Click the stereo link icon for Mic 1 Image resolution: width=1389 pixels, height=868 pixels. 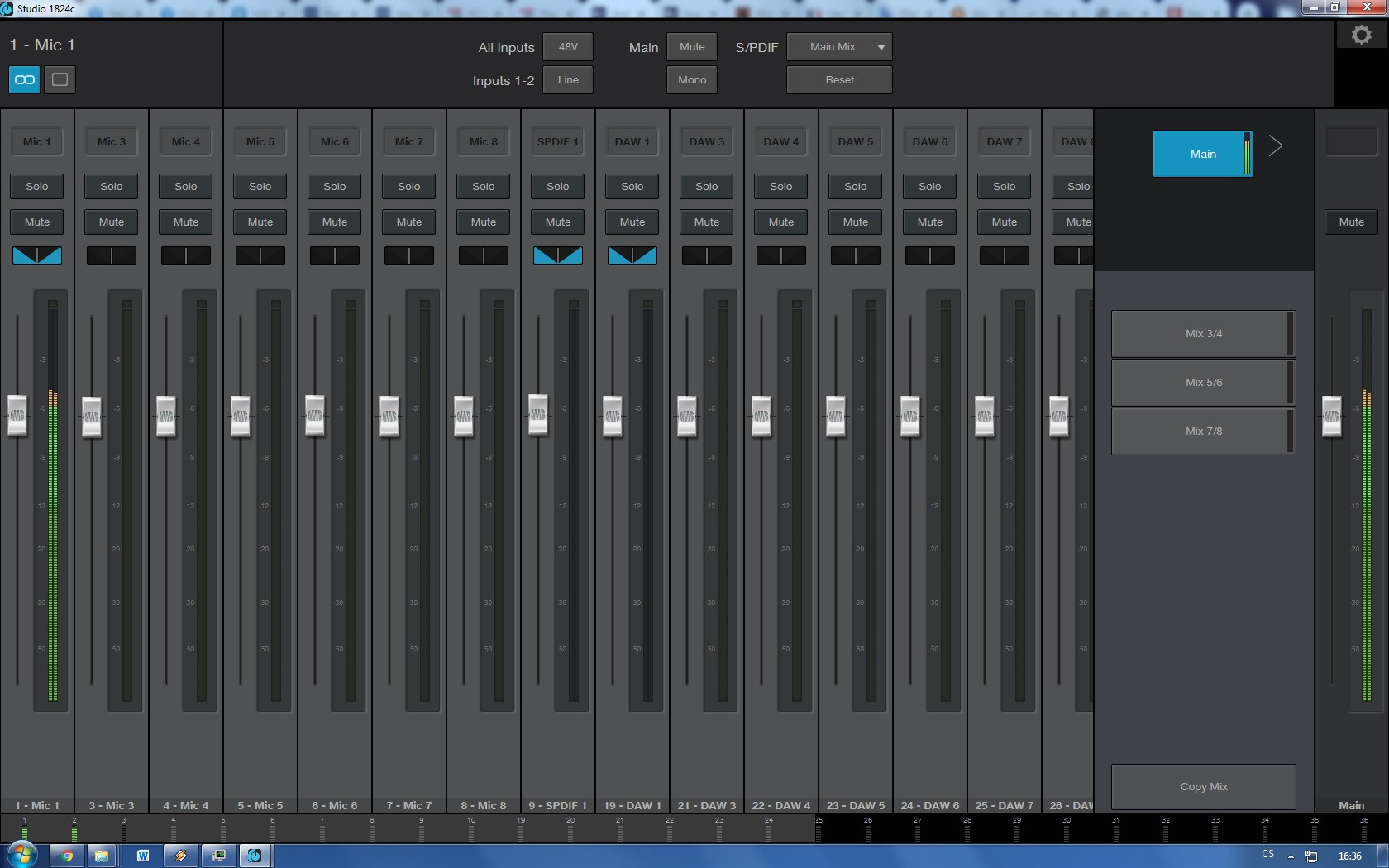click(x=25, y=79)
